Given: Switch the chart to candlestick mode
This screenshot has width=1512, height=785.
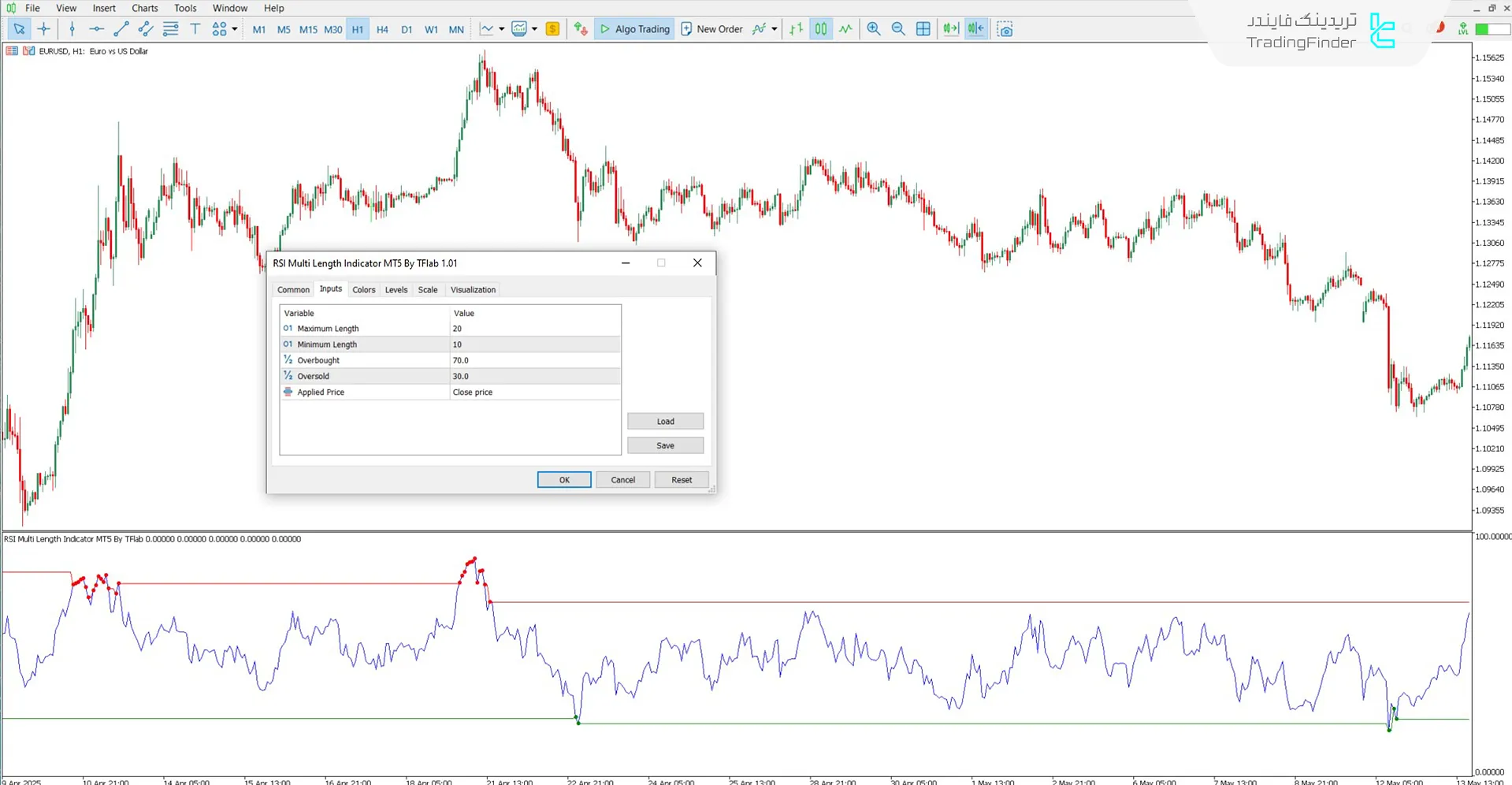Looking at the screenshot, I should (821, 29).
